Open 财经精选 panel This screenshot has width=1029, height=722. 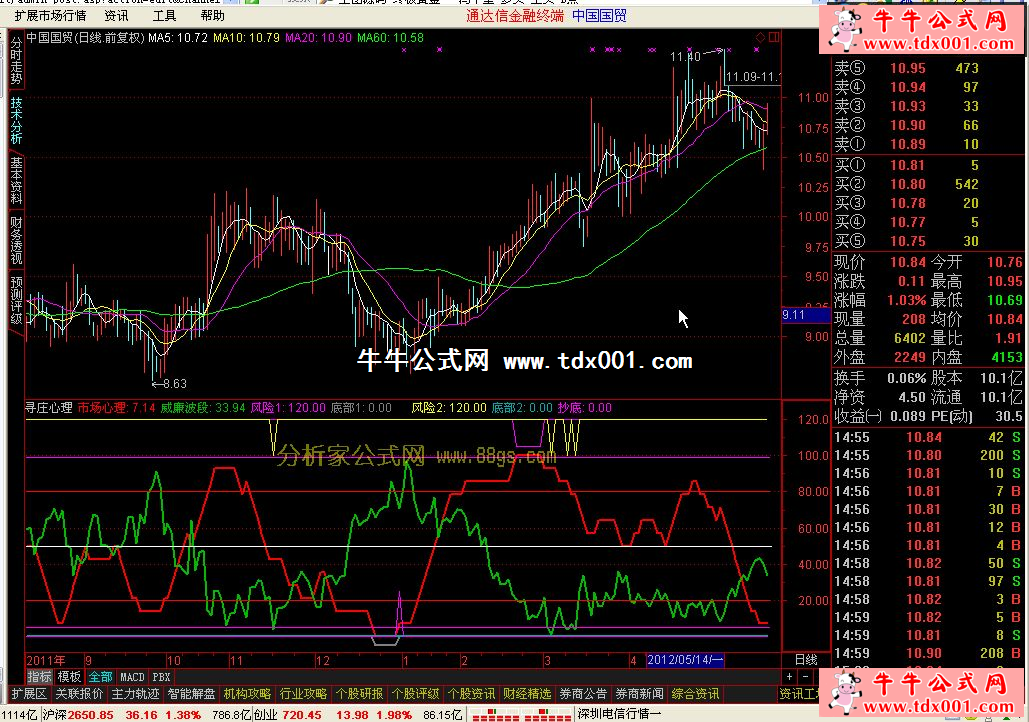click(527, 694)
